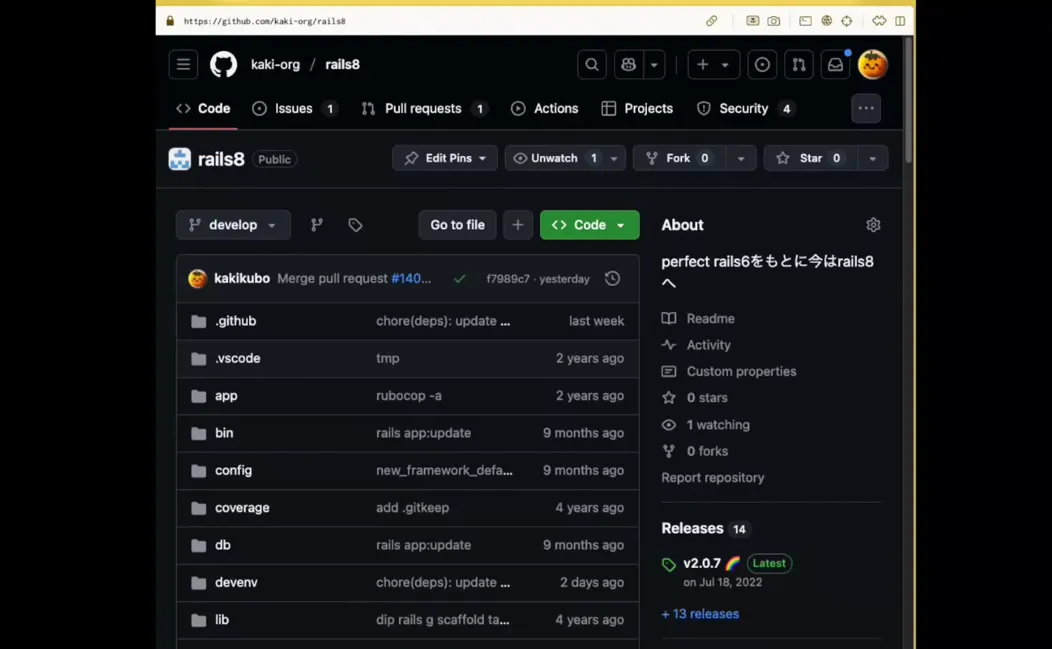Switch to the Pull requests tab
The image size is (1052, 649).
tap(424, 109)
